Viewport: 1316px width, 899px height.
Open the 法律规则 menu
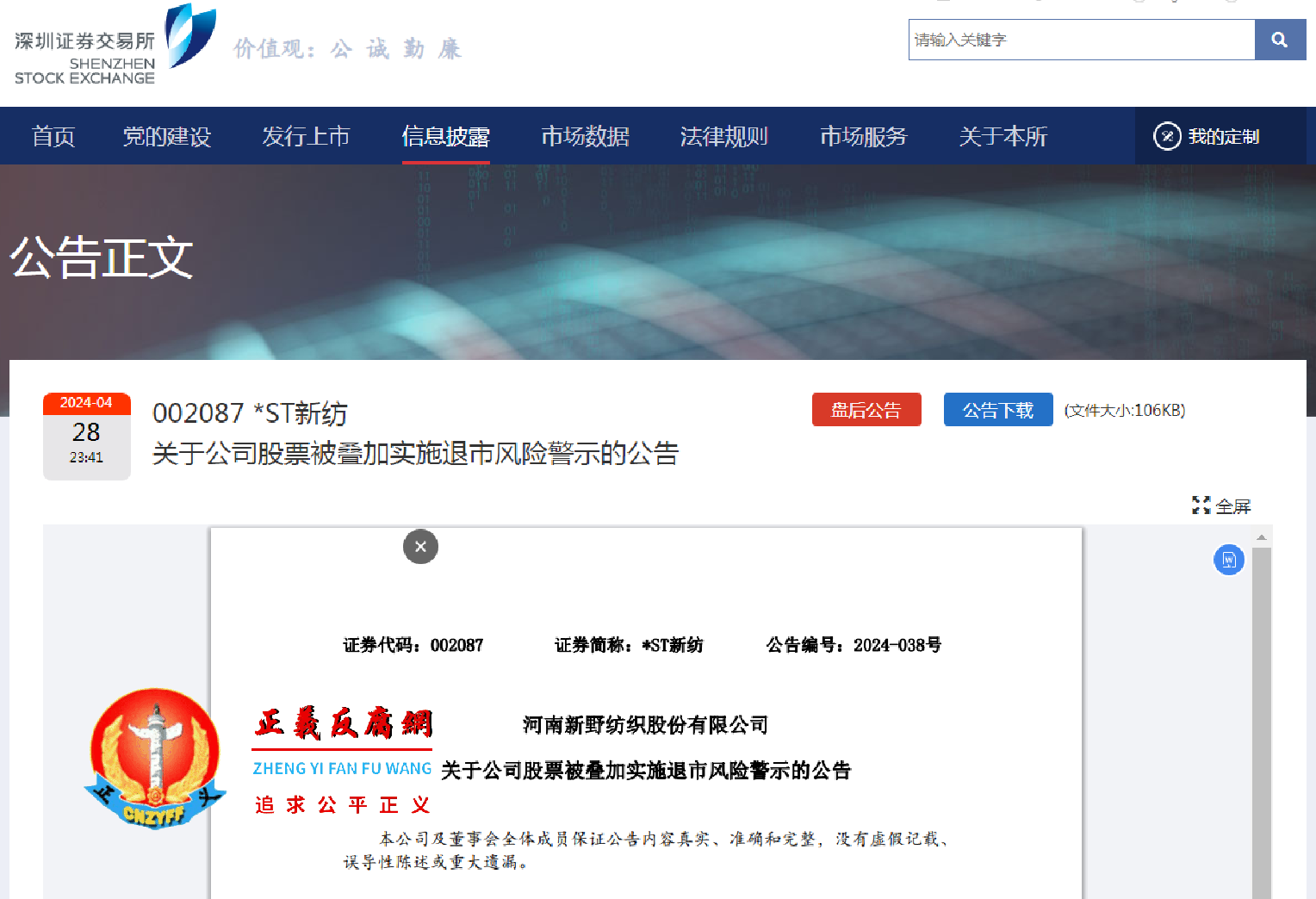[x=723, y=136]
